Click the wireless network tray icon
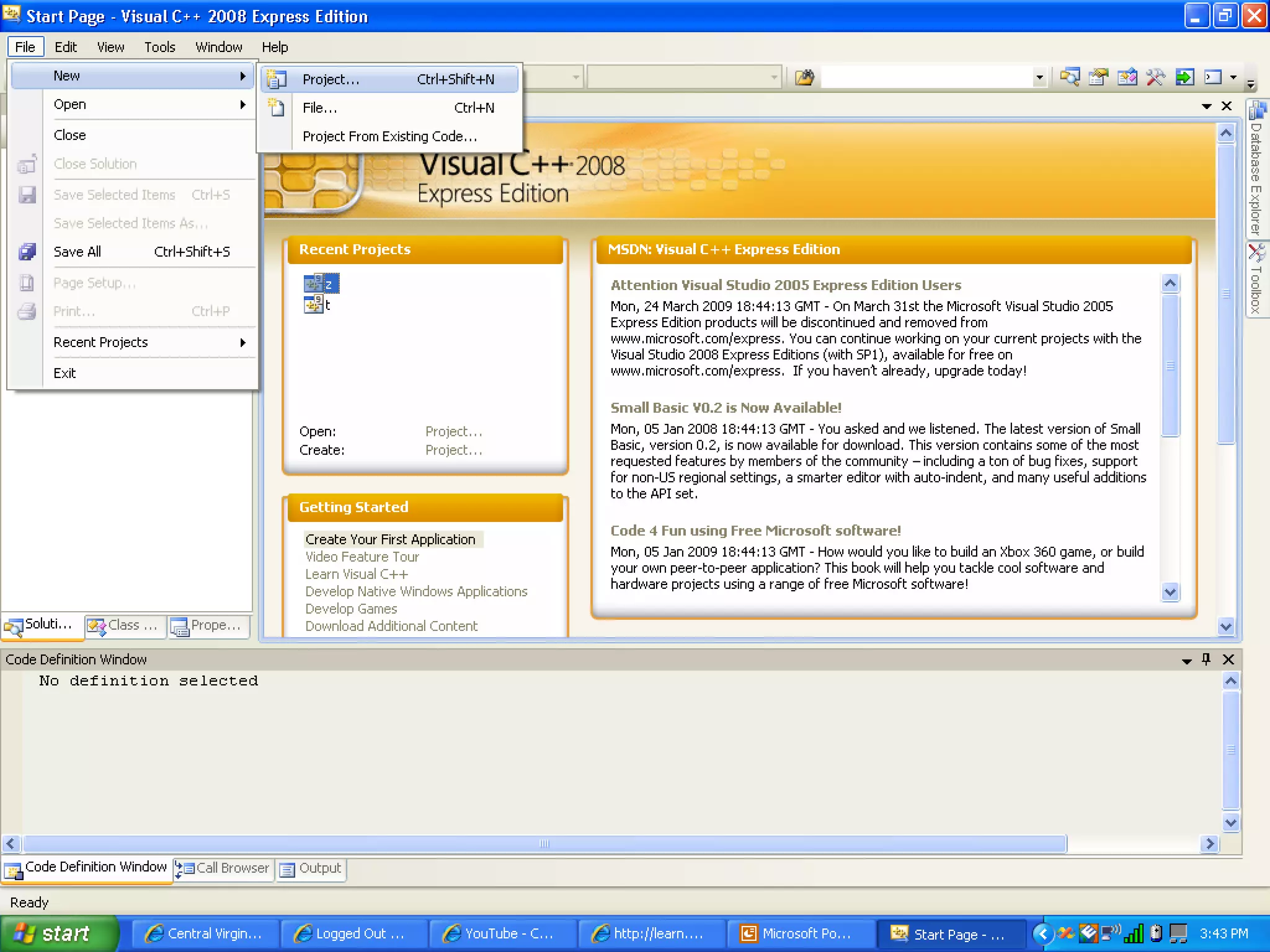1270x952 pixels. coord(1111,933)
